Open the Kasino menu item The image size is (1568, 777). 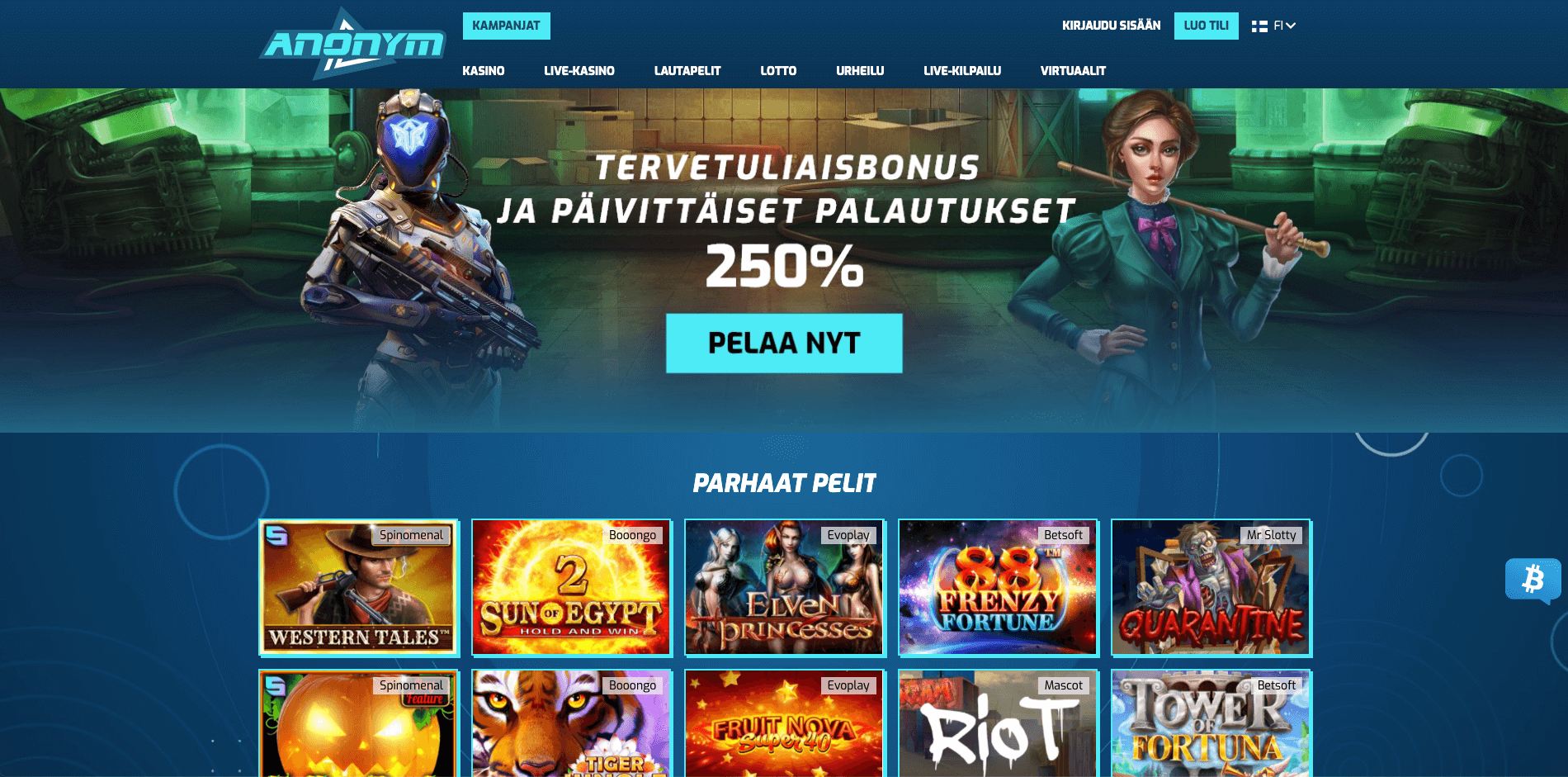coord(483,71)
